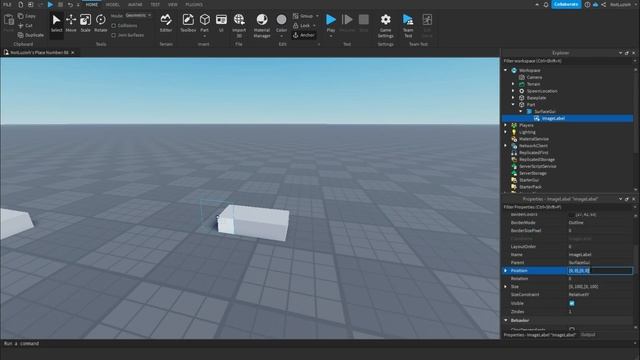Enable the Collisions checkbox
640x360 pixels.
[x=113, y=26]
